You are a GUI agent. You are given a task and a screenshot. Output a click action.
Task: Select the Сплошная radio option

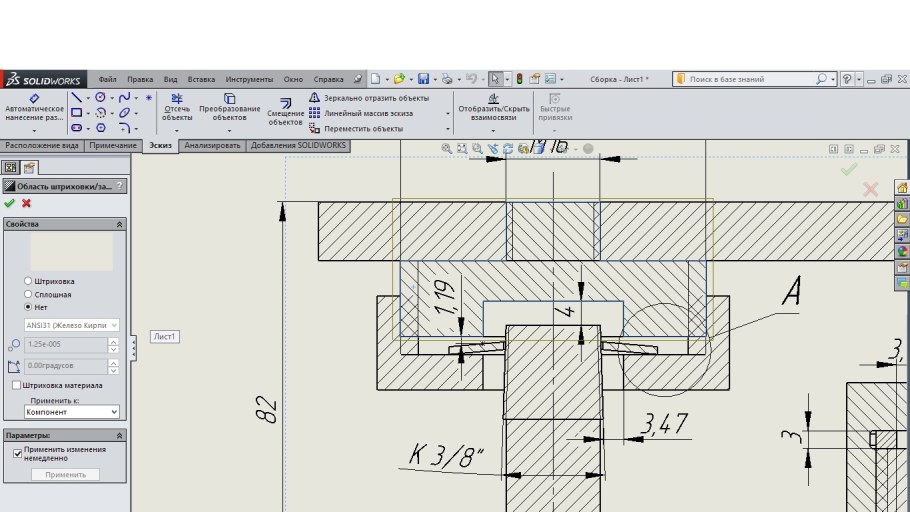click(28, 294)
